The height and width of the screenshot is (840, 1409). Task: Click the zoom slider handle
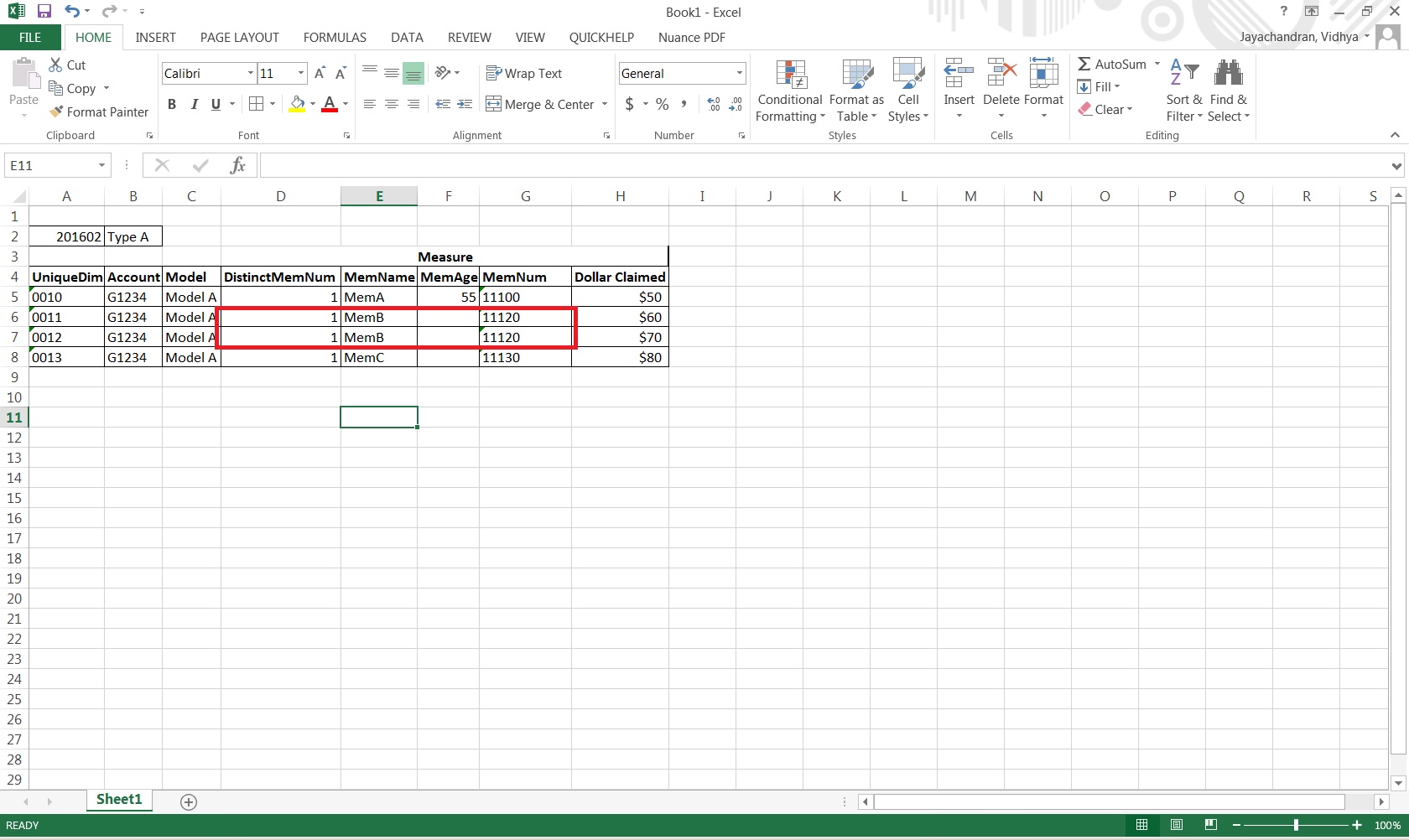pyautogui.click(x=1297, y=825)
